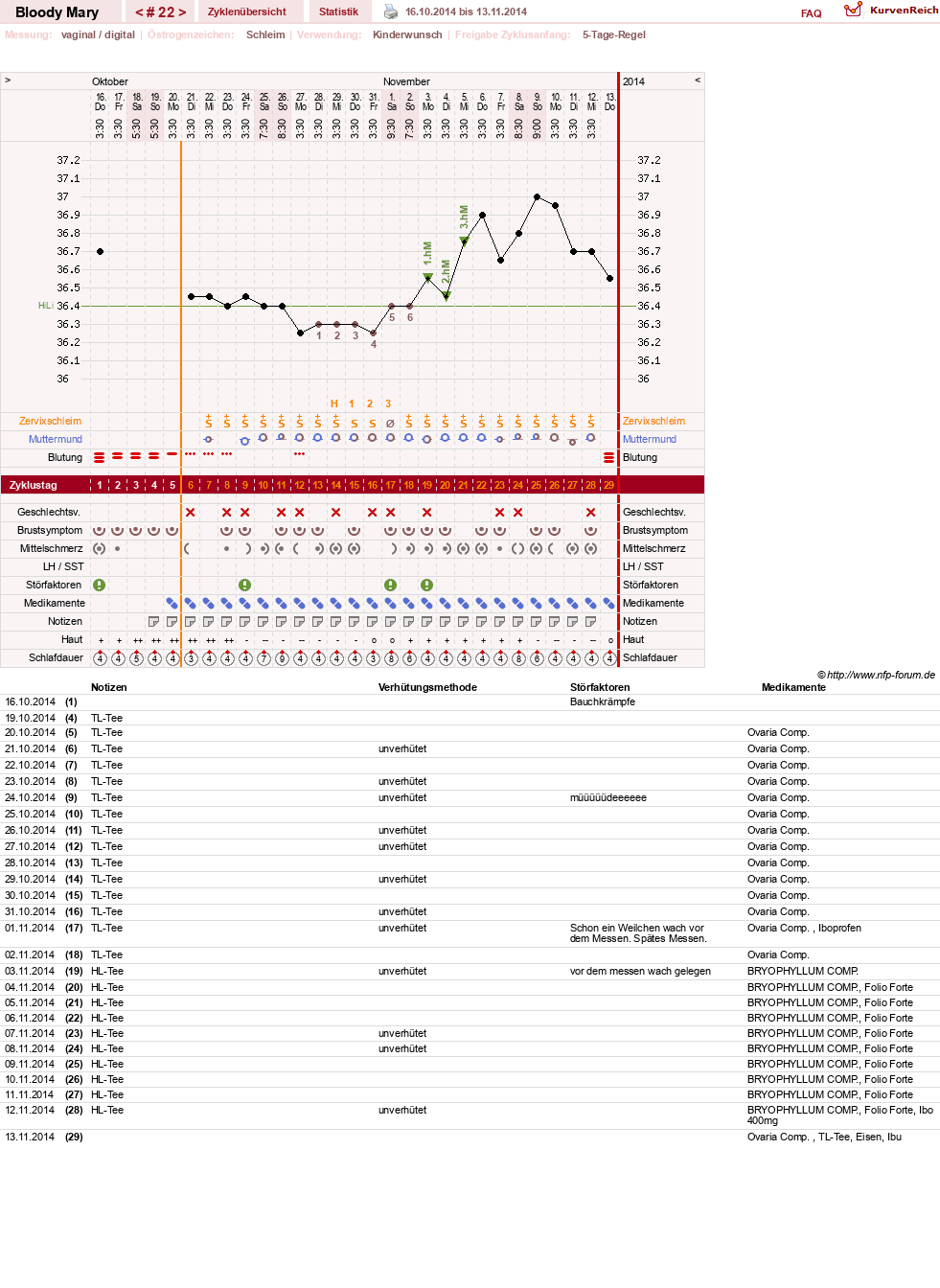
Task: Click the date range 16.10.2014 bis 13.11.2014
Action: tap(466, 11)
